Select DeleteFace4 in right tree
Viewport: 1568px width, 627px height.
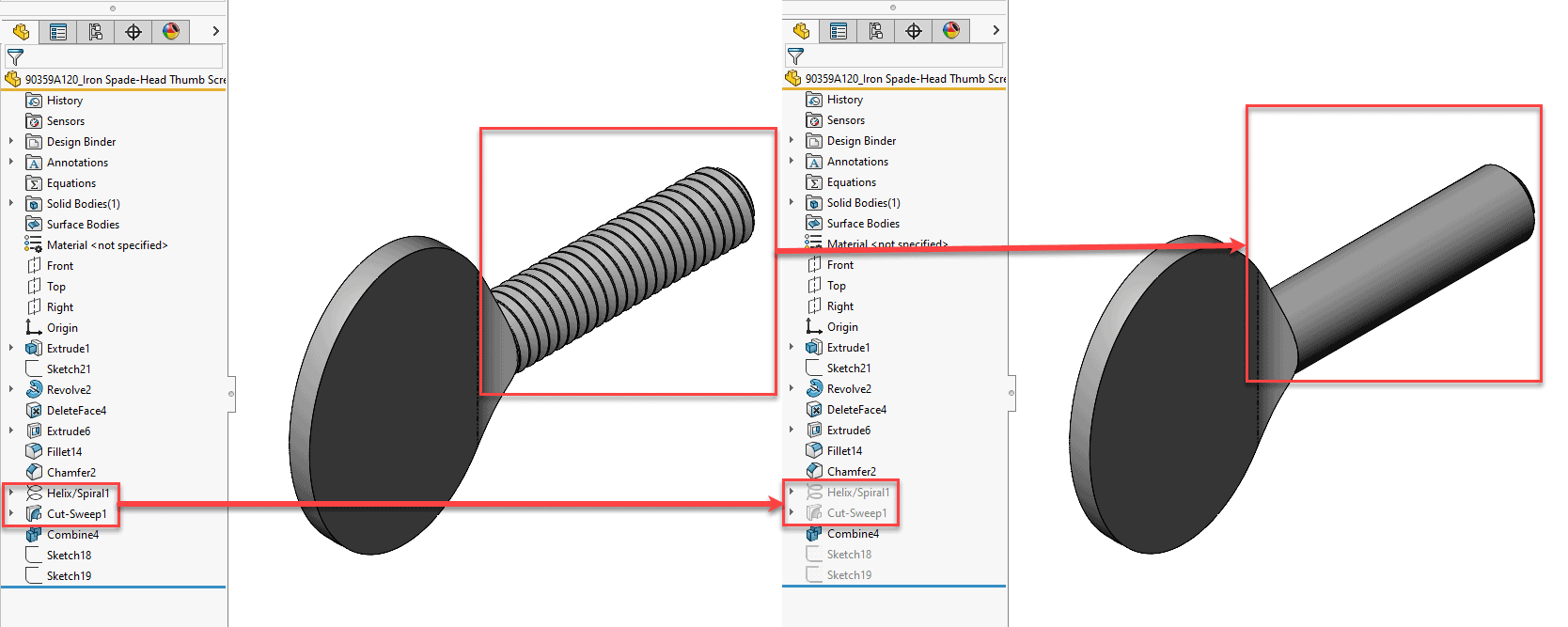tap(856, 410)
